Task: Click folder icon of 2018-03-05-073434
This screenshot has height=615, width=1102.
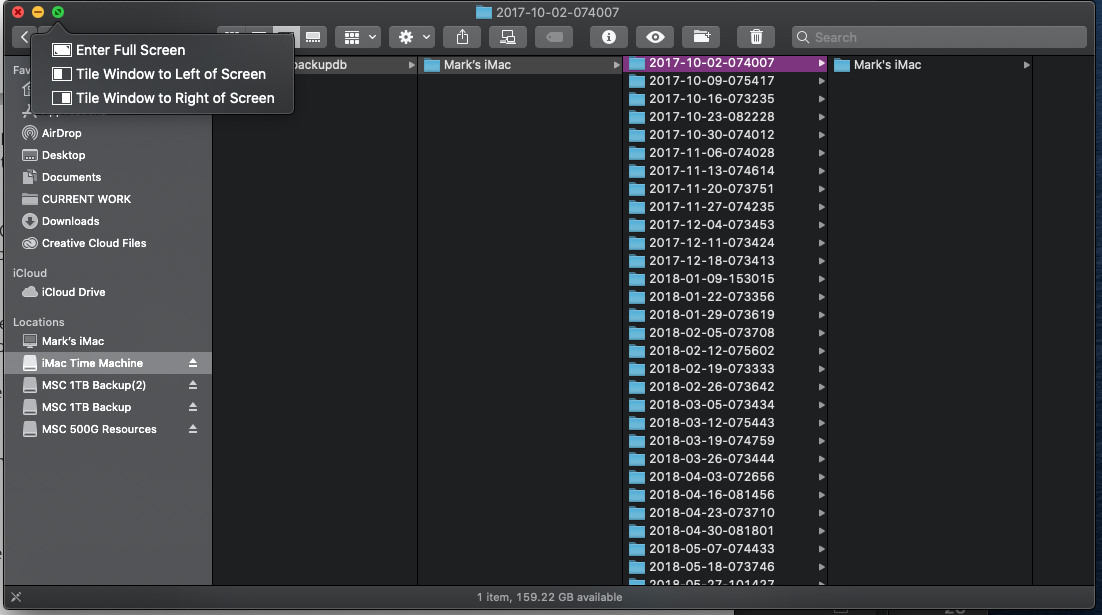Action: pos(637,405)
